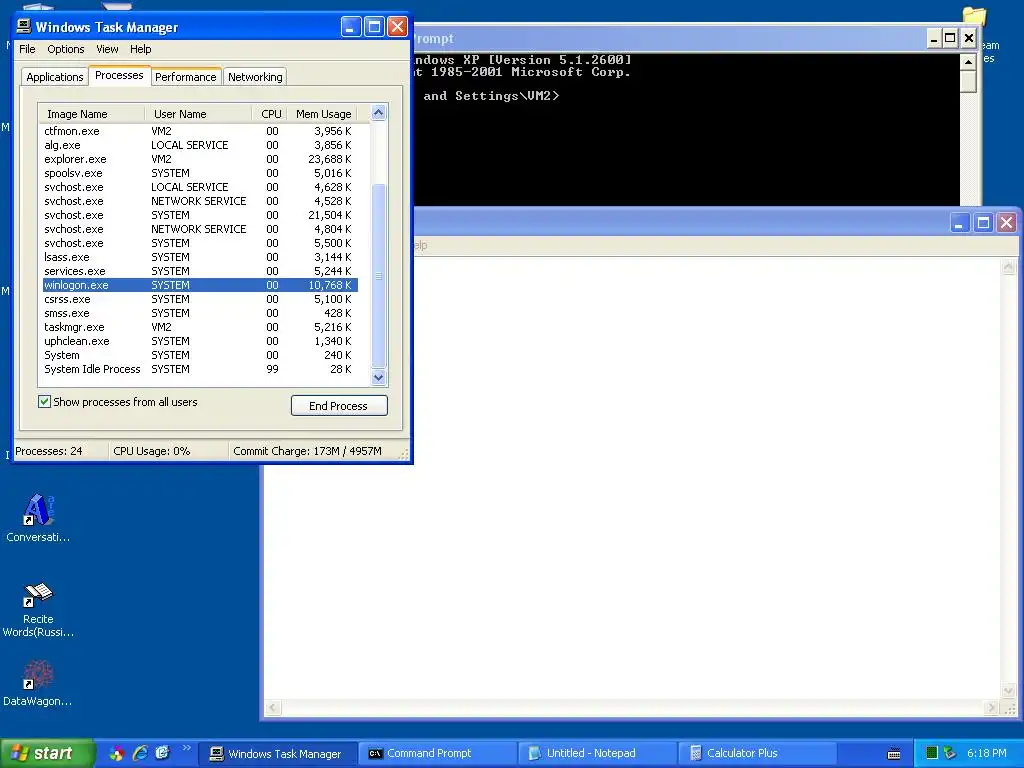Open the Start menu button

[47, 754]
